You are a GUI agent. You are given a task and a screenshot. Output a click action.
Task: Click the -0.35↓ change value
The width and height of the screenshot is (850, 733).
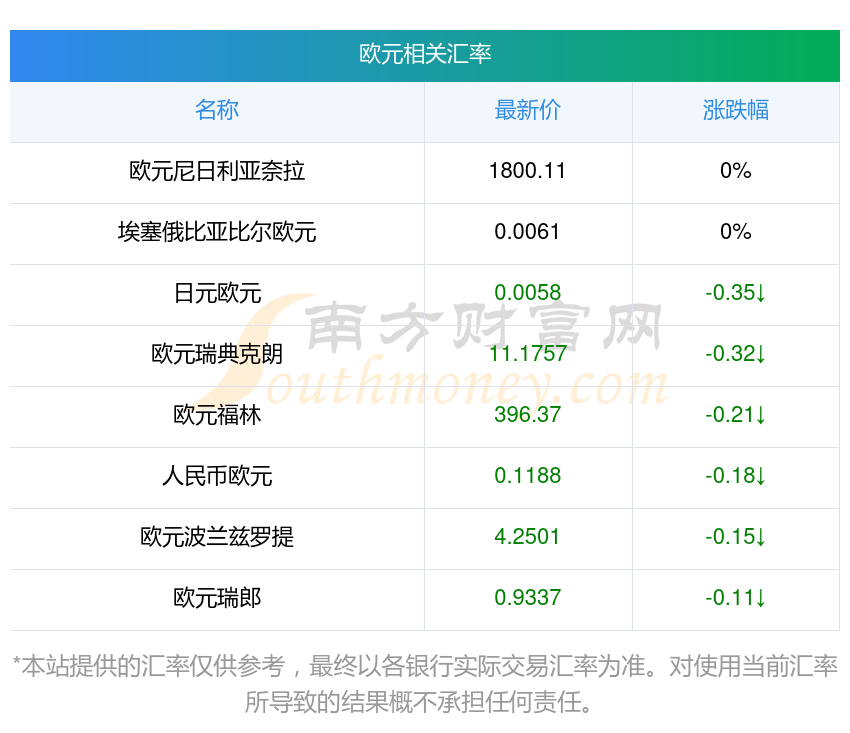736,293
